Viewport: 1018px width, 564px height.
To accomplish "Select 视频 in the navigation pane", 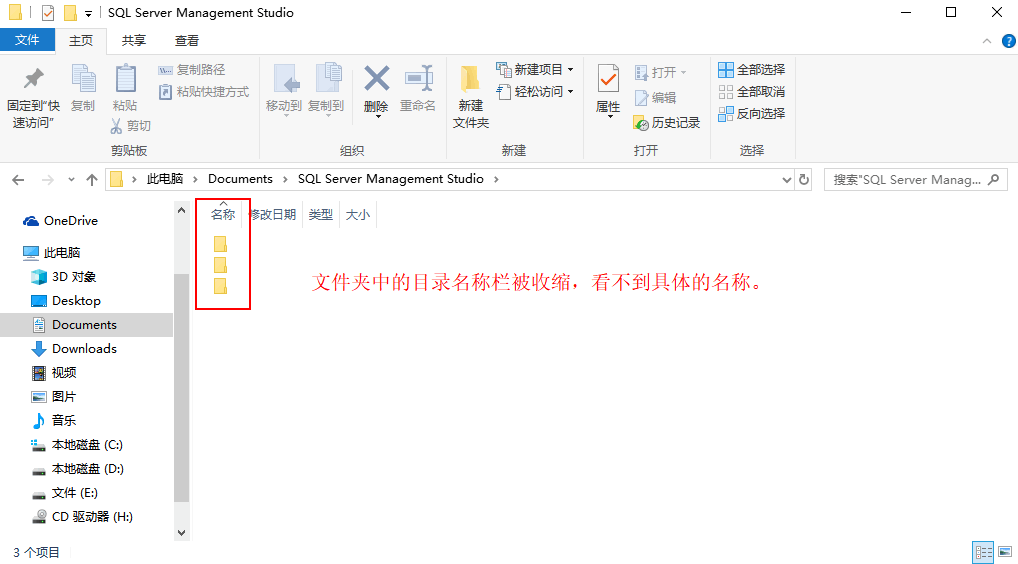I will click(x=54, y=373).
